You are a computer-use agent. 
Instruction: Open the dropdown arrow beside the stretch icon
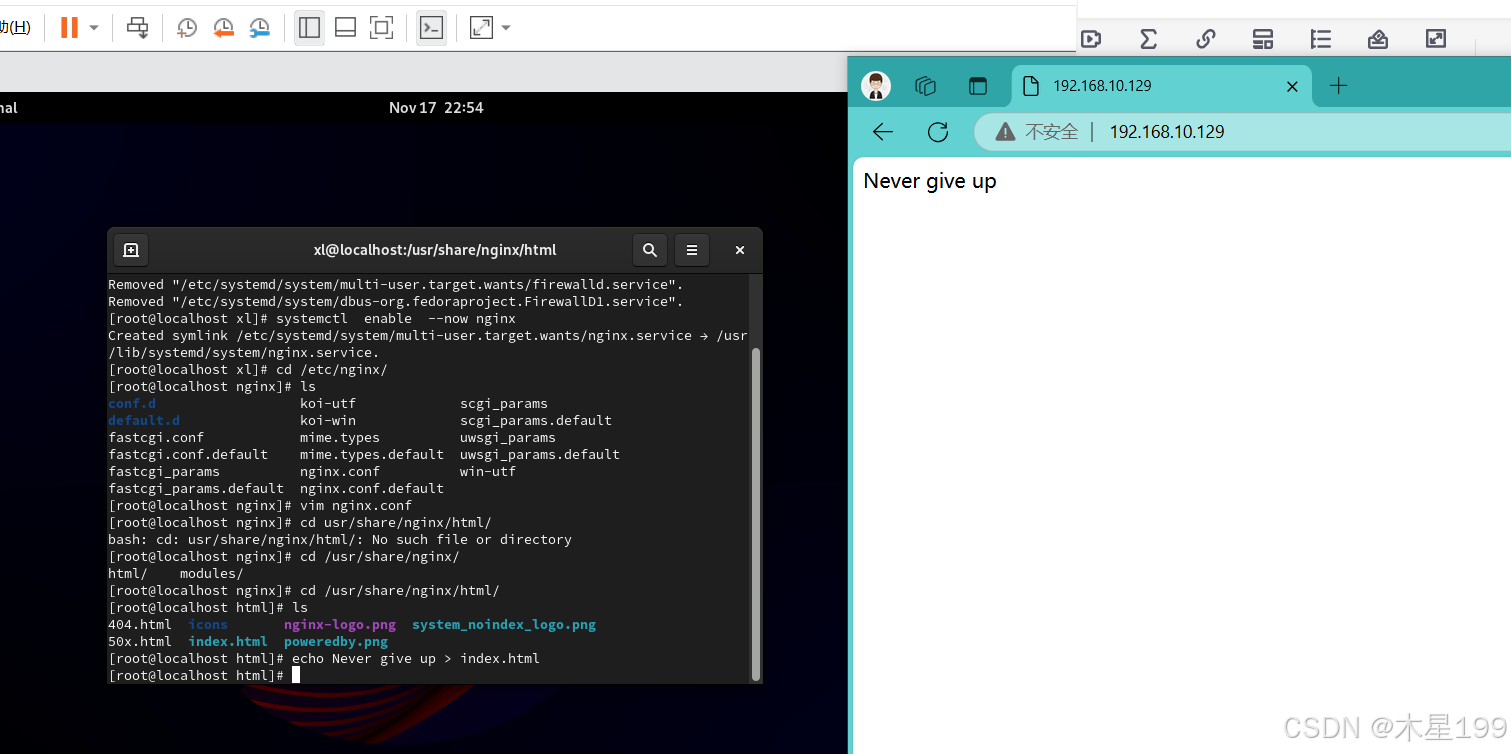coord(506,28)
